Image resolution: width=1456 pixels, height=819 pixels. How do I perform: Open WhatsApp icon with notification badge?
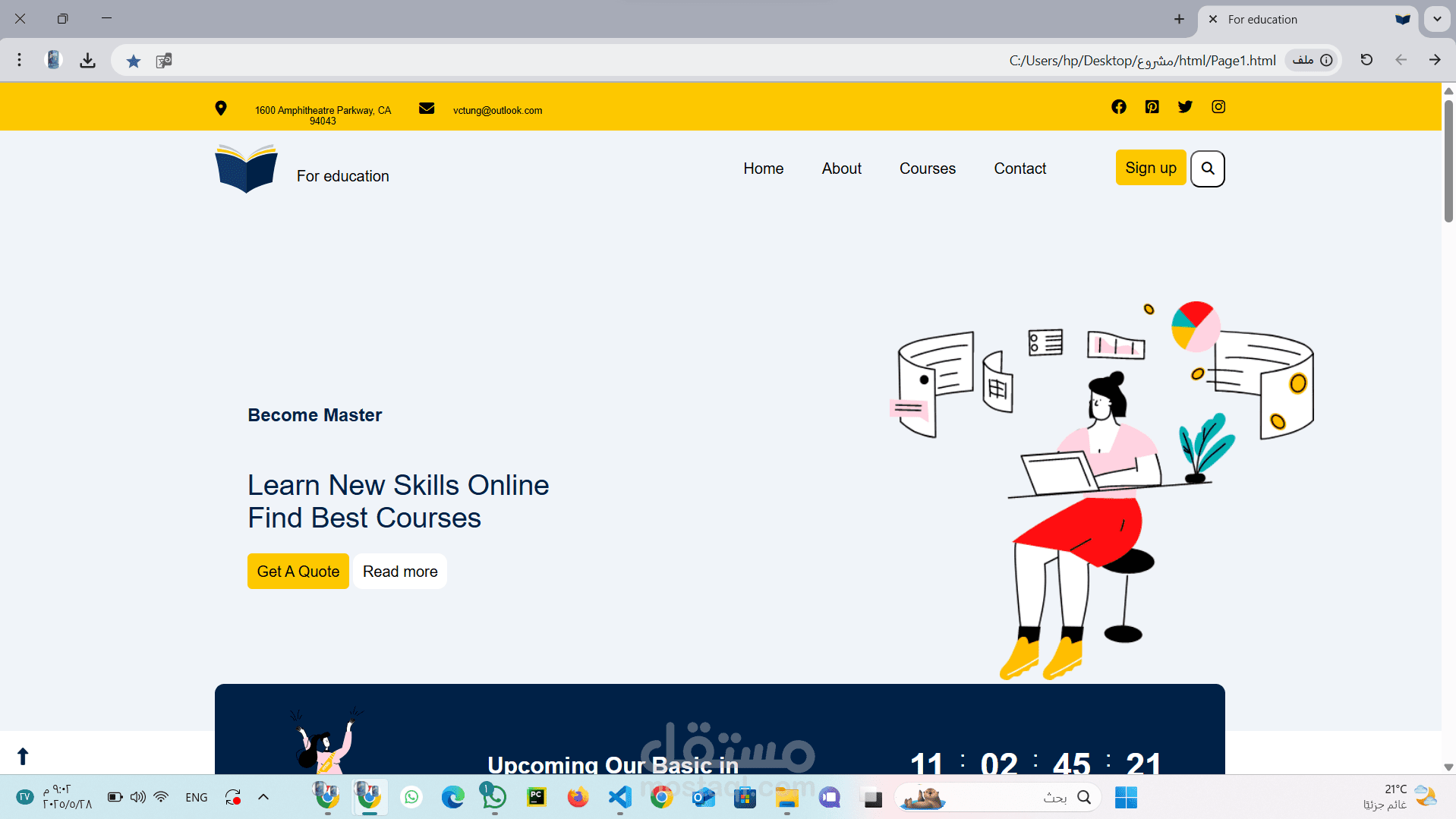click(493, 796)
